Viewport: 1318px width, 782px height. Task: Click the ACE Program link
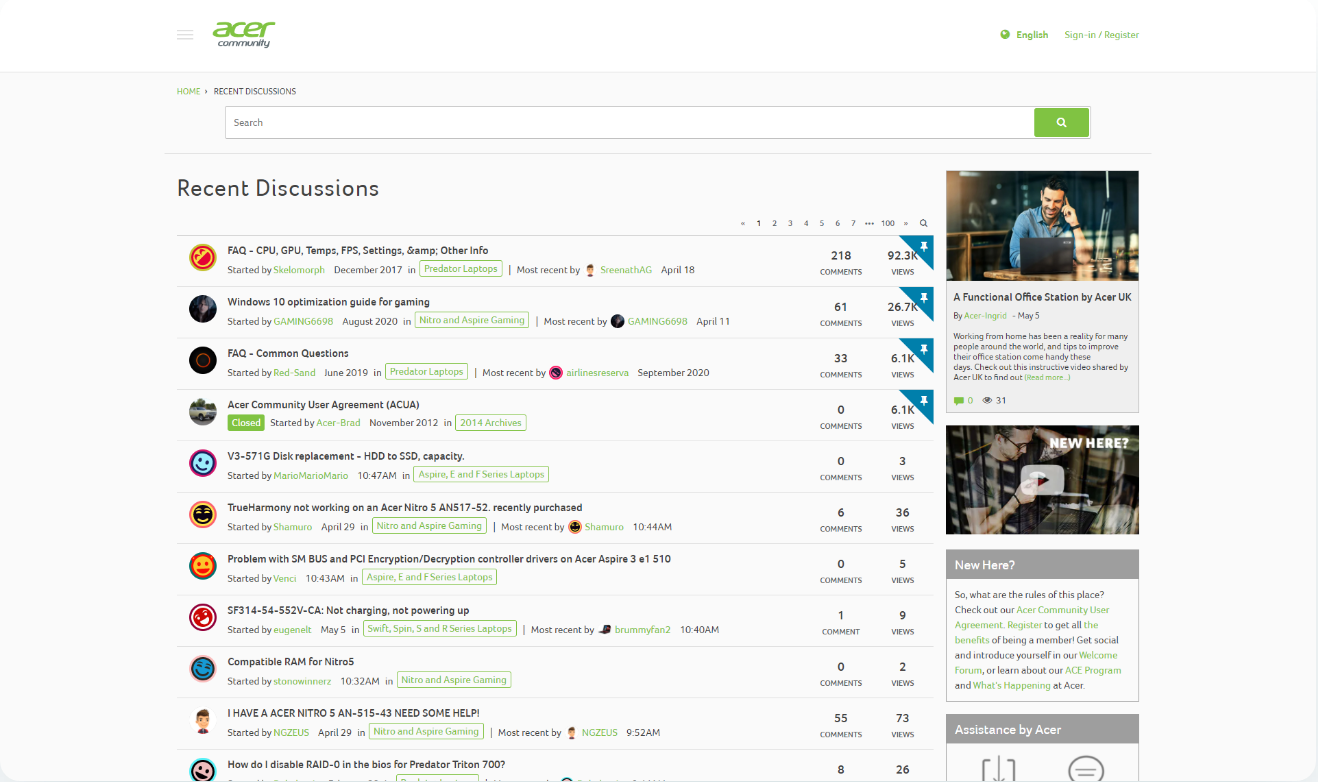coord(1094,670)
